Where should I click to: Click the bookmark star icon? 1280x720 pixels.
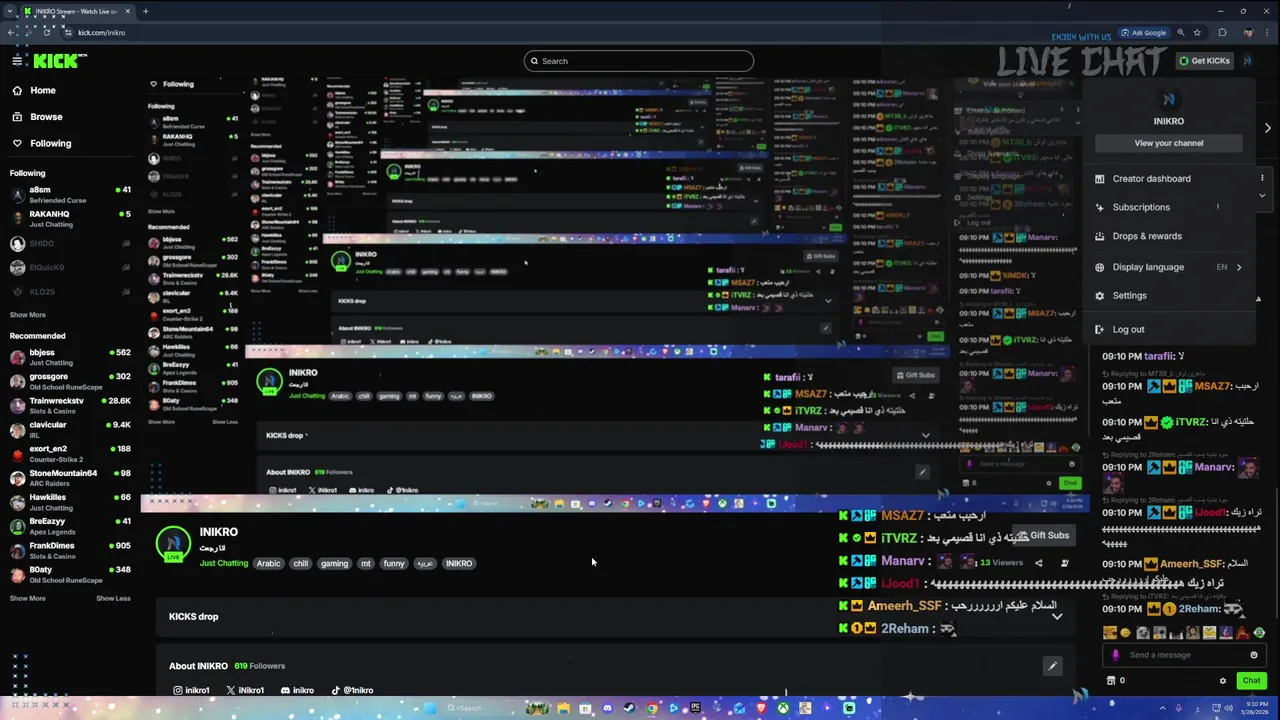tap(1197, 32)
